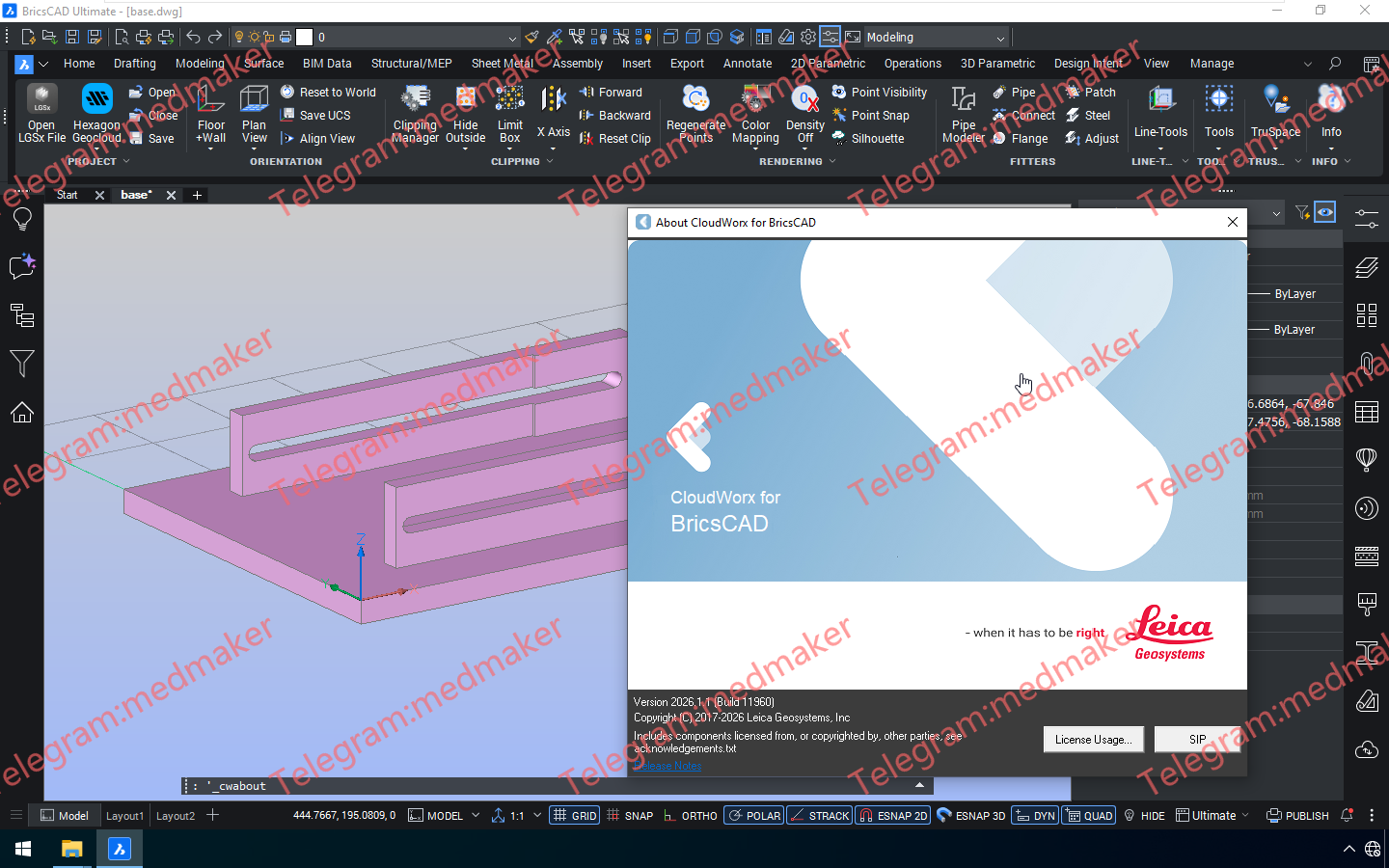Click Reset Clip

tap(614, 138)
